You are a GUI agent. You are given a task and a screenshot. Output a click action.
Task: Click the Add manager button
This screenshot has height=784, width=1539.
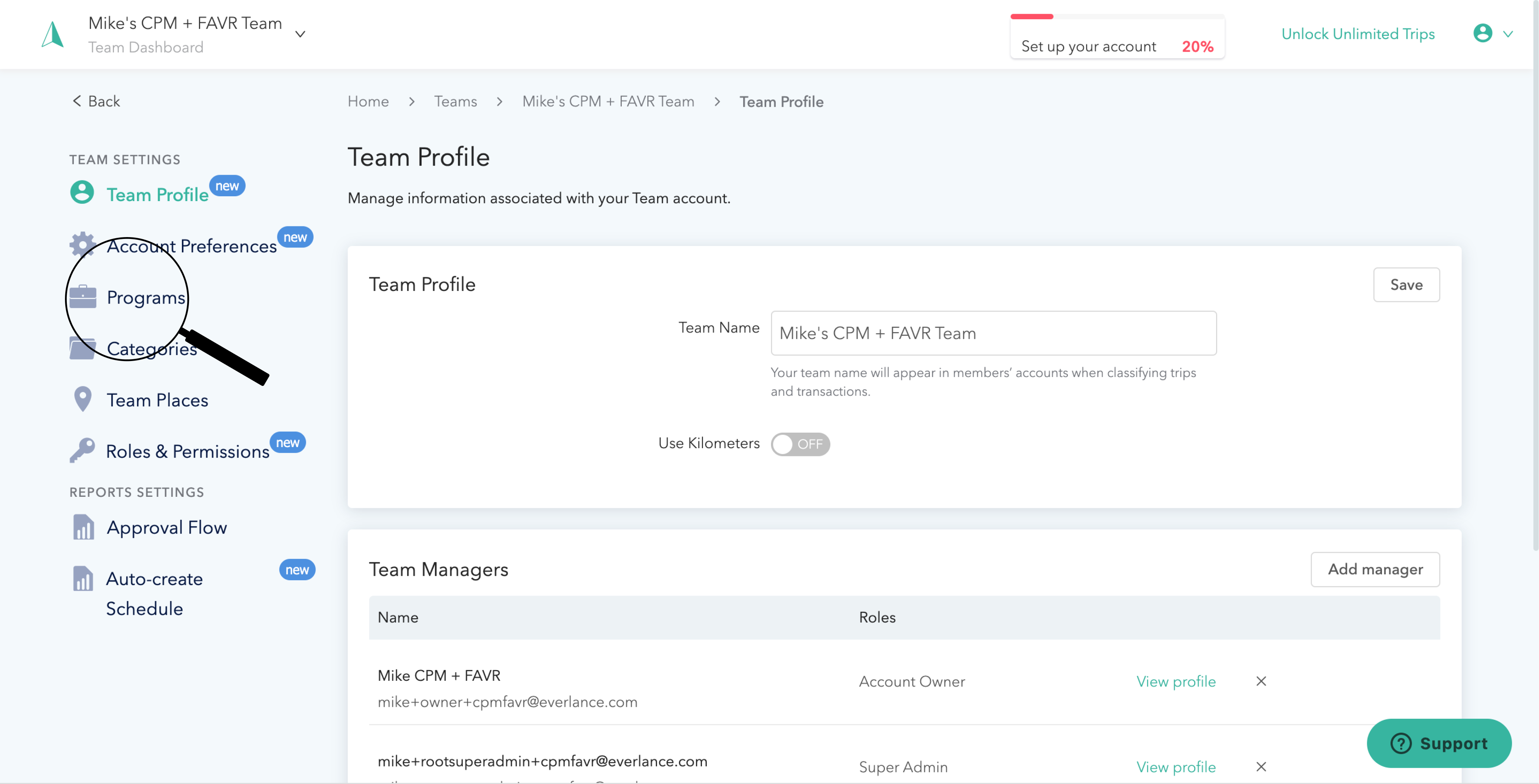pyautogui.click(x=1375, y=569)
